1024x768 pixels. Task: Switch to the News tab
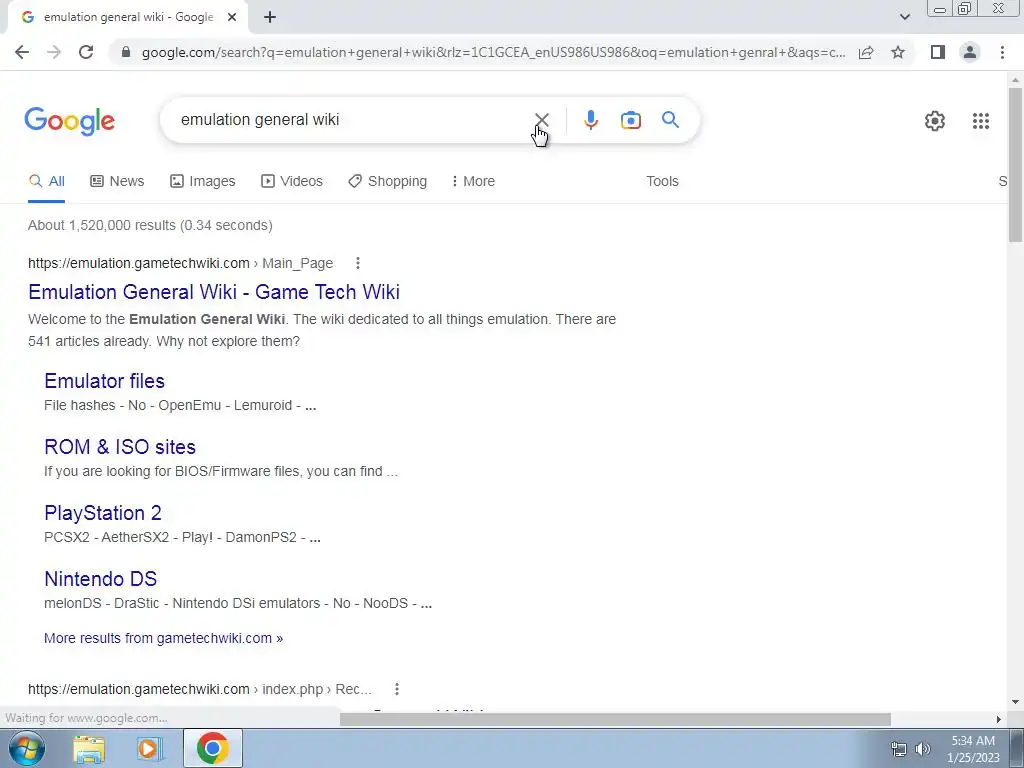117,182
